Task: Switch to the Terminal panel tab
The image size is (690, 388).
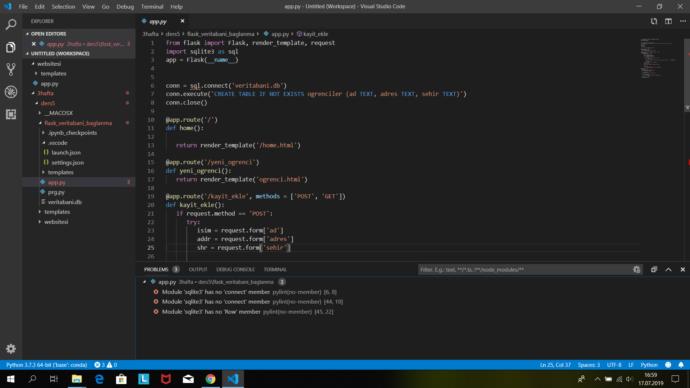Action: click(275, 270)
